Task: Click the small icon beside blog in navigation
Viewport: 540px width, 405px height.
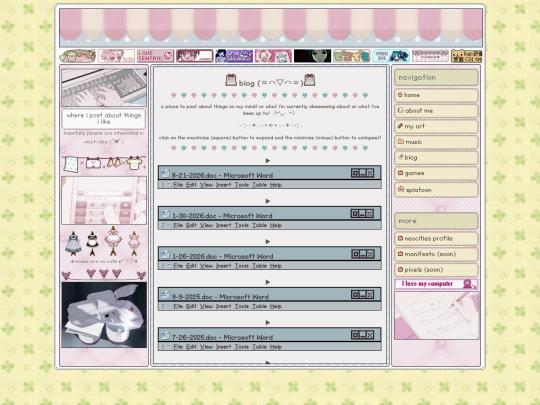Action: 400,157
